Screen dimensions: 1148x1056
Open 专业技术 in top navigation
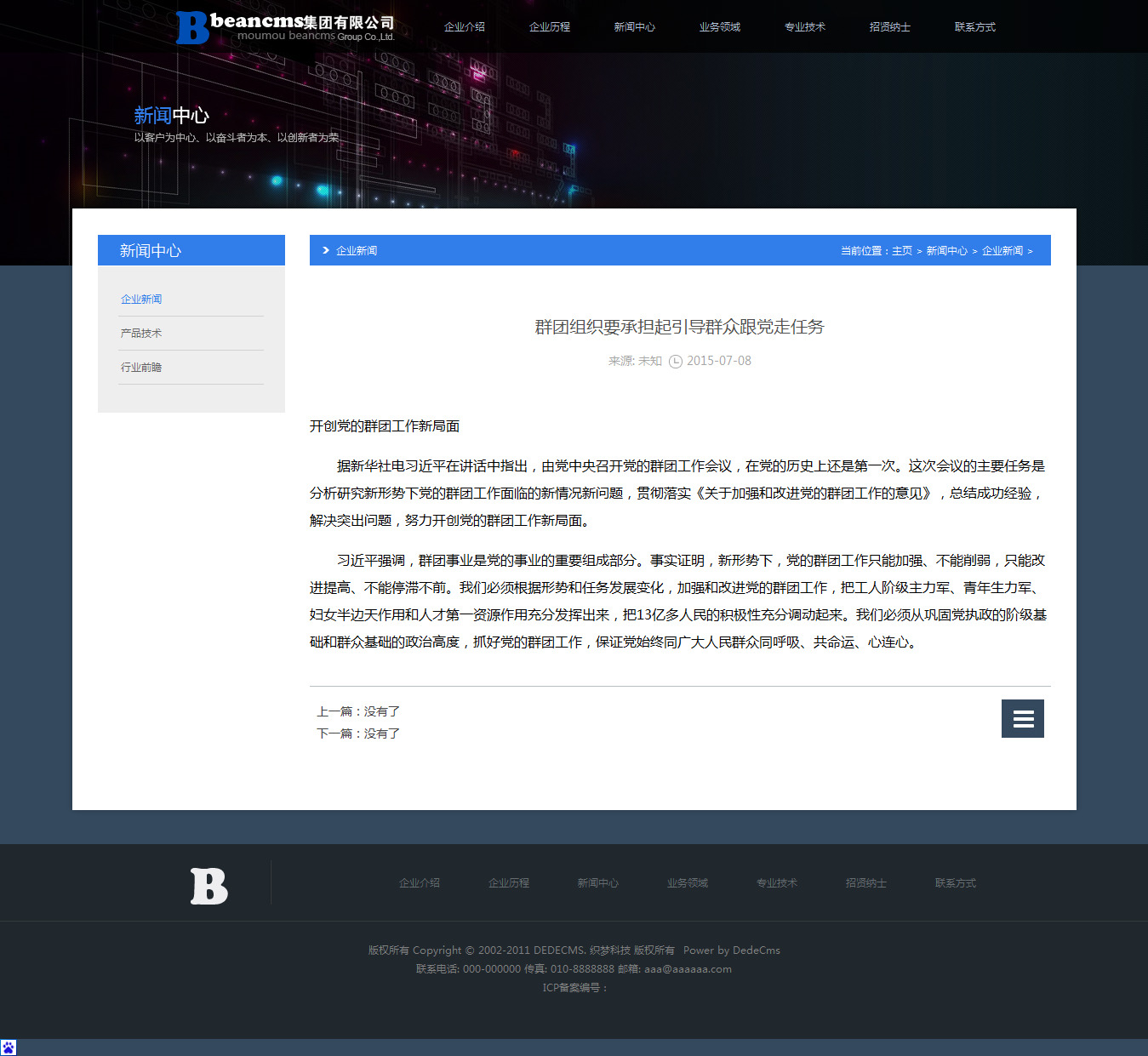tap(805, 27)
